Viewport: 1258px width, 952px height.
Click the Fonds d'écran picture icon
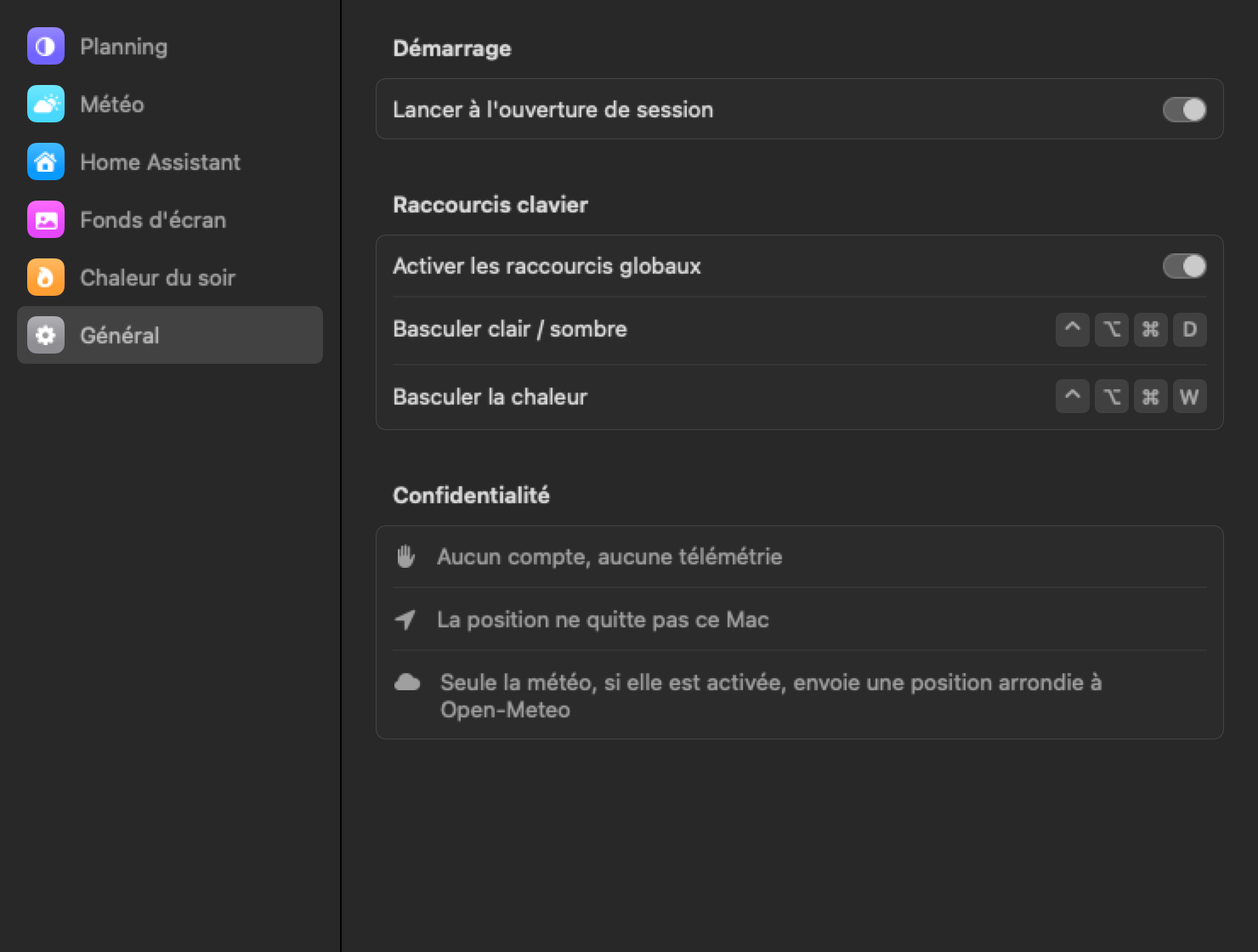coord(46,219)
